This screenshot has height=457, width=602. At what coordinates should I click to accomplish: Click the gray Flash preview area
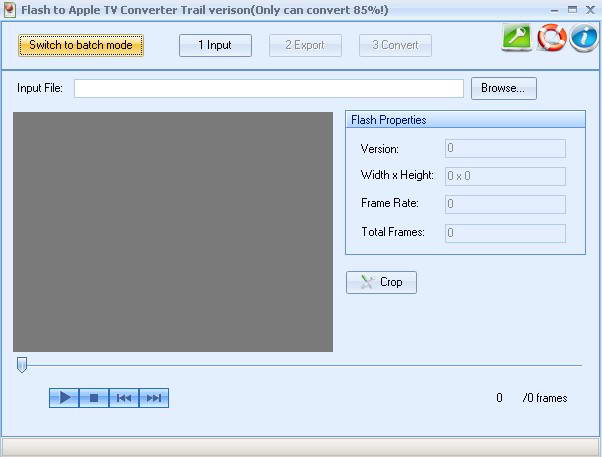tap(173, 232)
